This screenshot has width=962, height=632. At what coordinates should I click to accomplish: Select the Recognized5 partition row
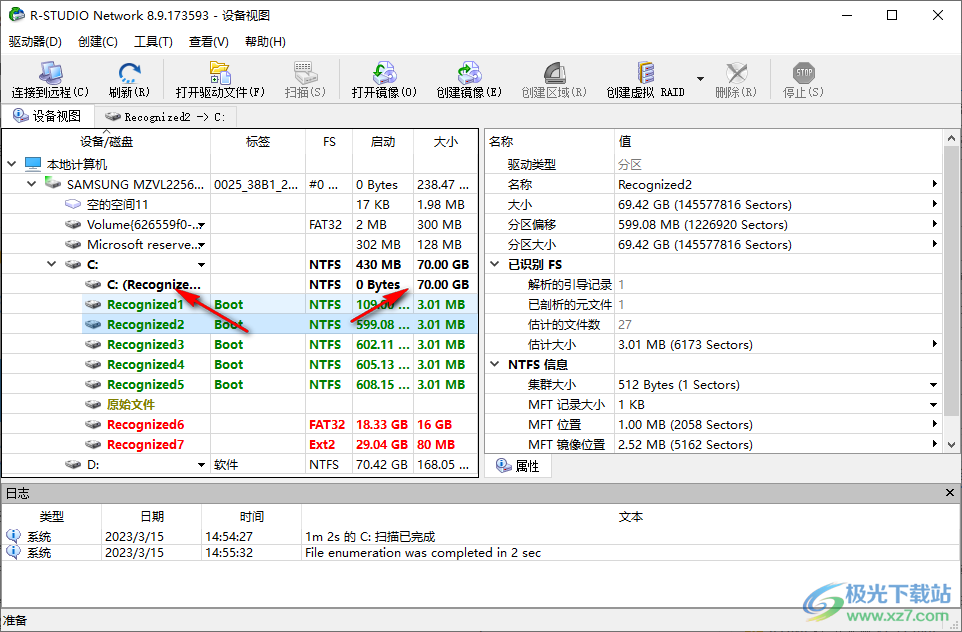(x=279, y=384)
